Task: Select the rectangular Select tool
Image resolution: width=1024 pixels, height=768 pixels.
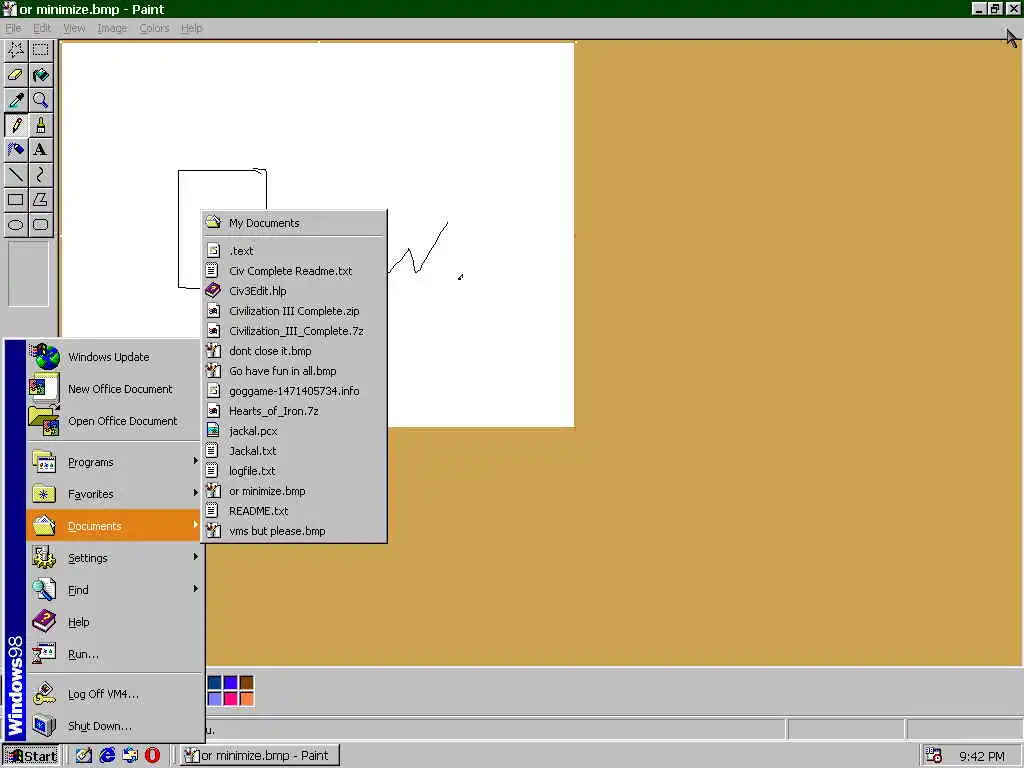Action: coord(40,50)
